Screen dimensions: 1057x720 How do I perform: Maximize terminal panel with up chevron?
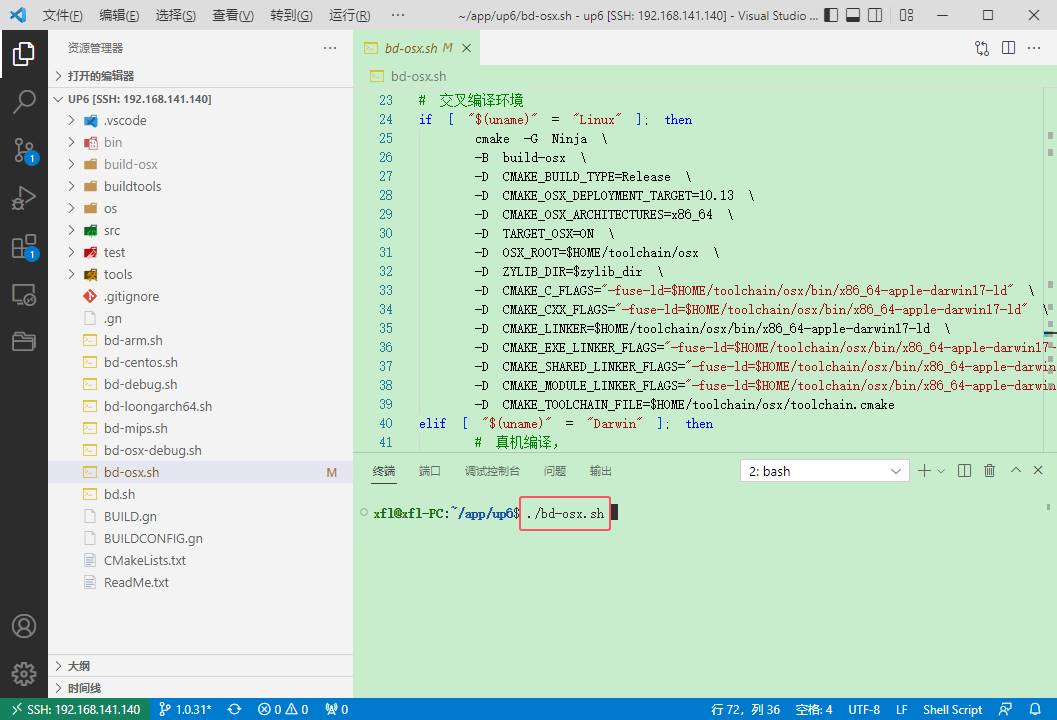pyautogui.click(x=1015, y=471)
